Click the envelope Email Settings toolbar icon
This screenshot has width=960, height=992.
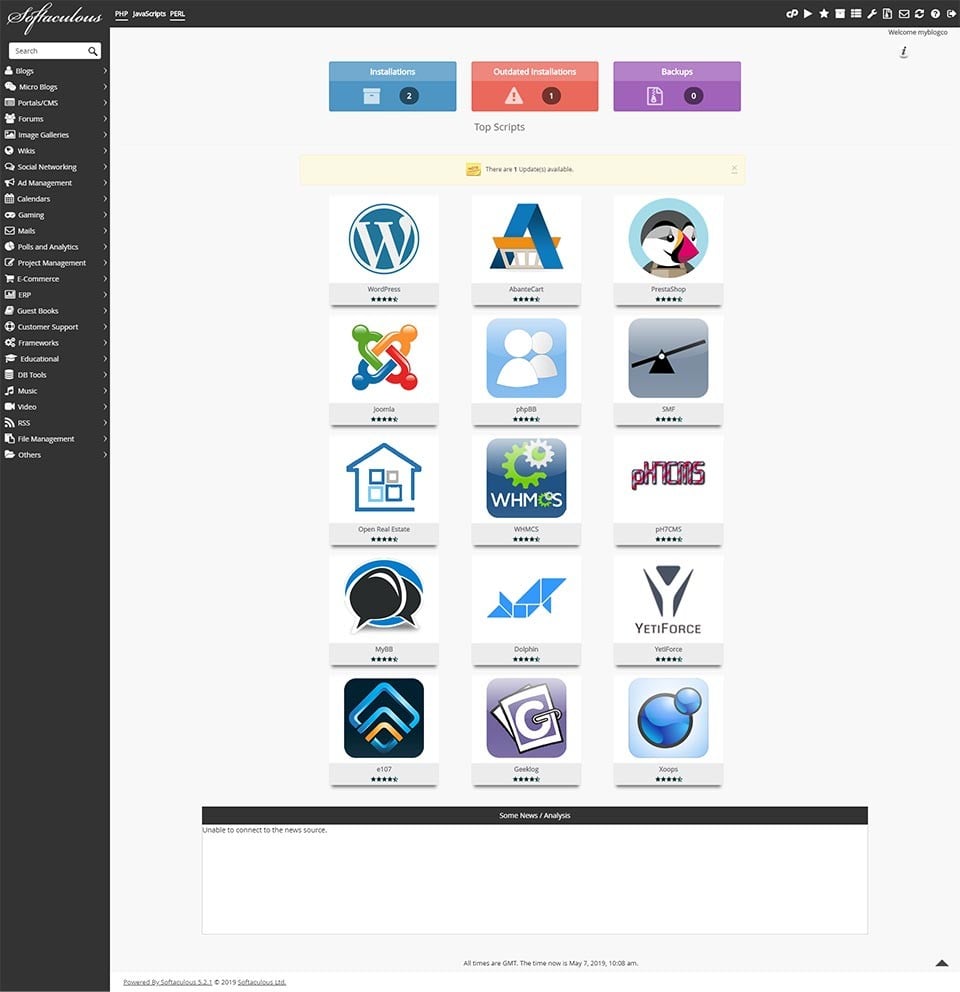[904, 14]
